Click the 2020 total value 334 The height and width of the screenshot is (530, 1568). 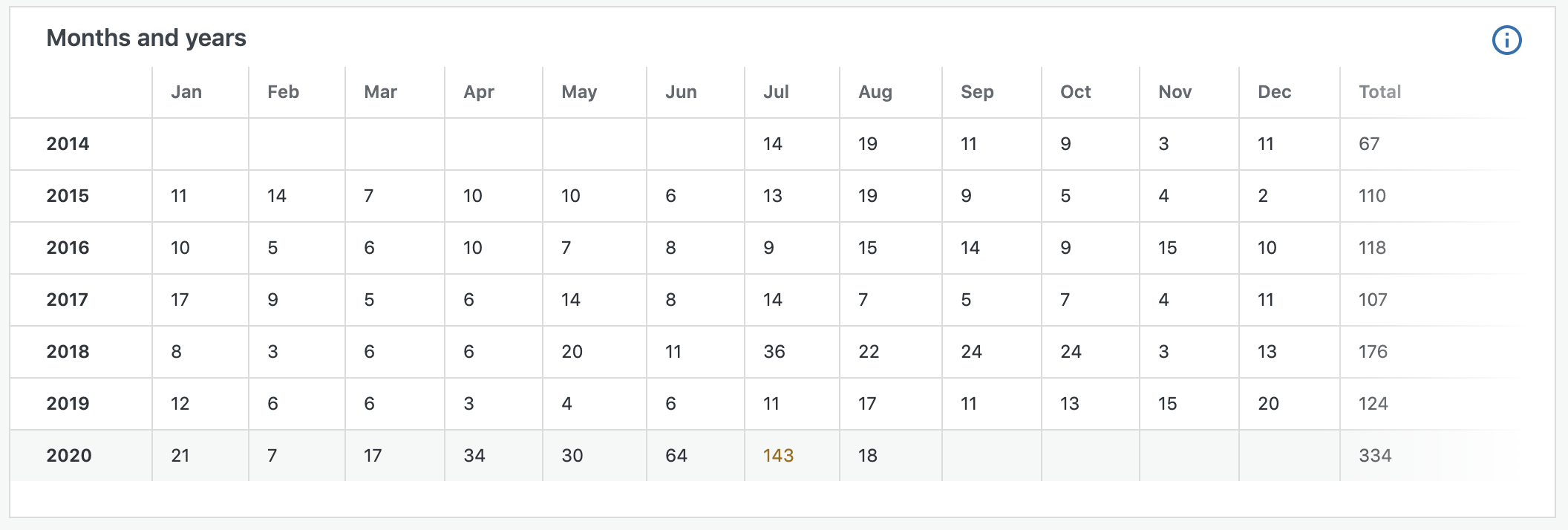1375,456
